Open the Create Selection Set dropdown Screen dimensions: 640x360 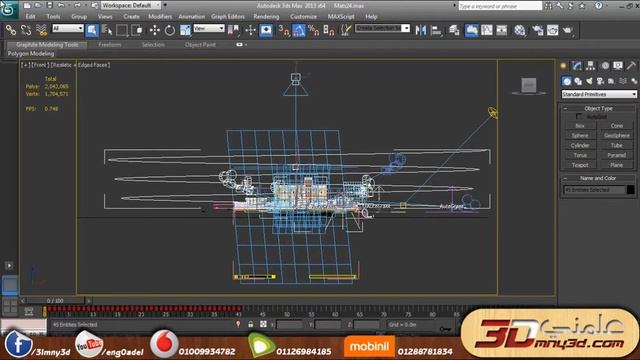(382, 28)
